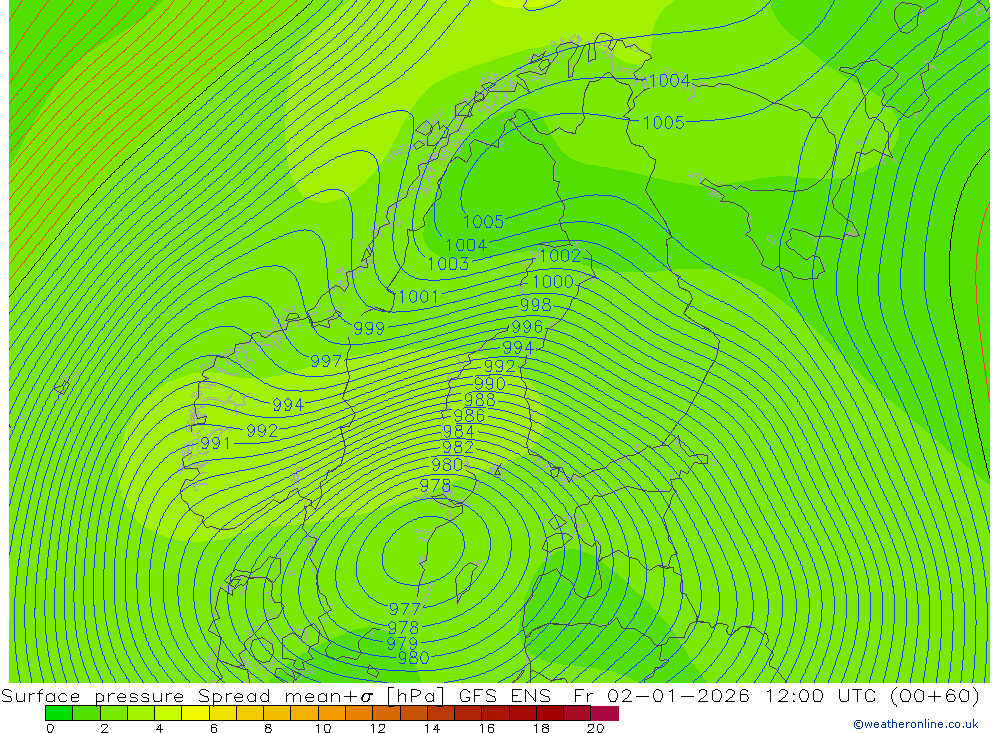This screenshot has width=1000, height=733.
Task: Click the date 'Fr 02-01-2026' in caption
Action: pyautogui.click(x=661, y=695)
